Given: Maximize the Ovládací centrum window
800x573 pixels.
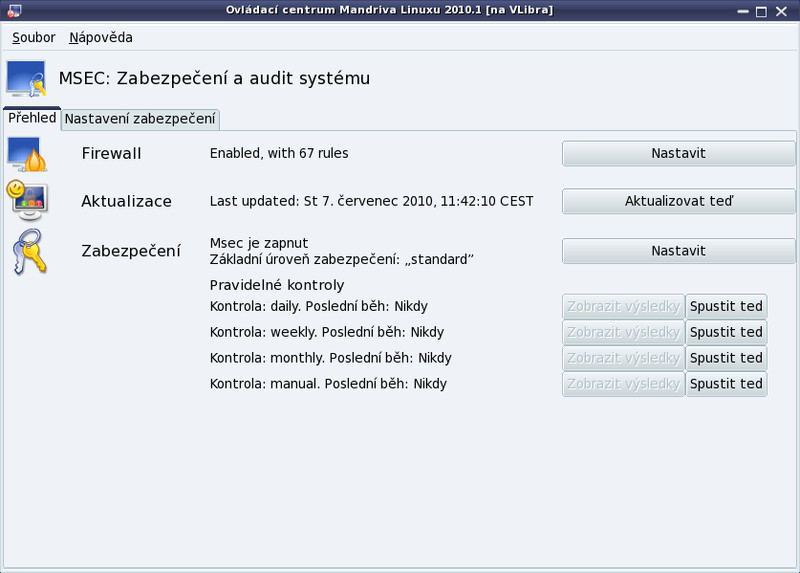Looking at the screenshot, I should [761, 11].
